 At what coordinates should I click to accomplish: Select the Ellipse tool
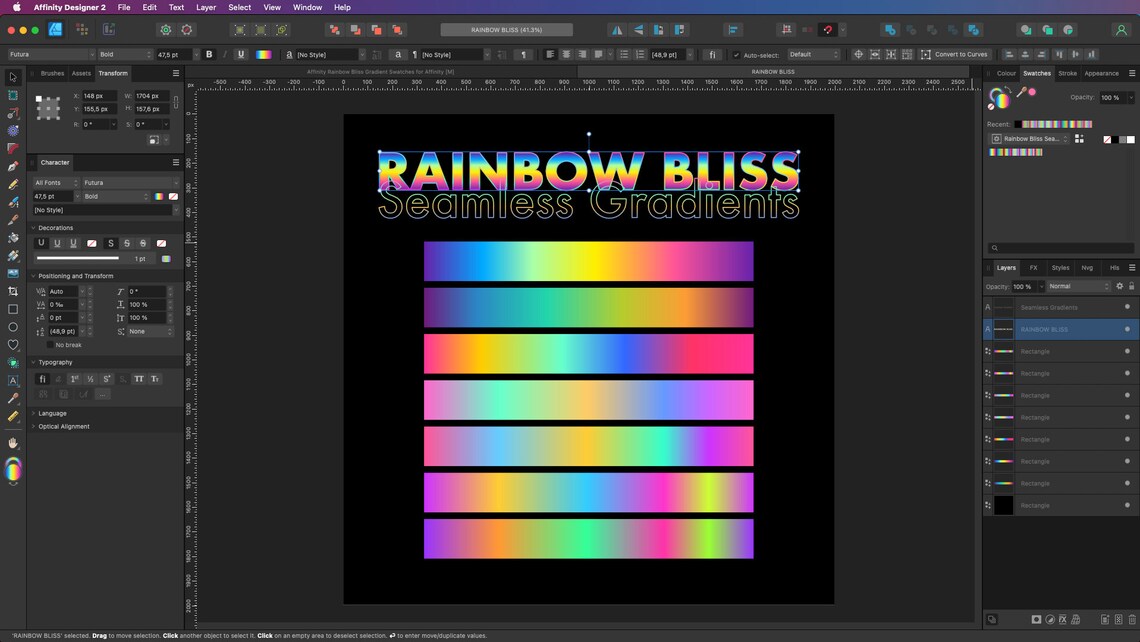click(13, 326)
